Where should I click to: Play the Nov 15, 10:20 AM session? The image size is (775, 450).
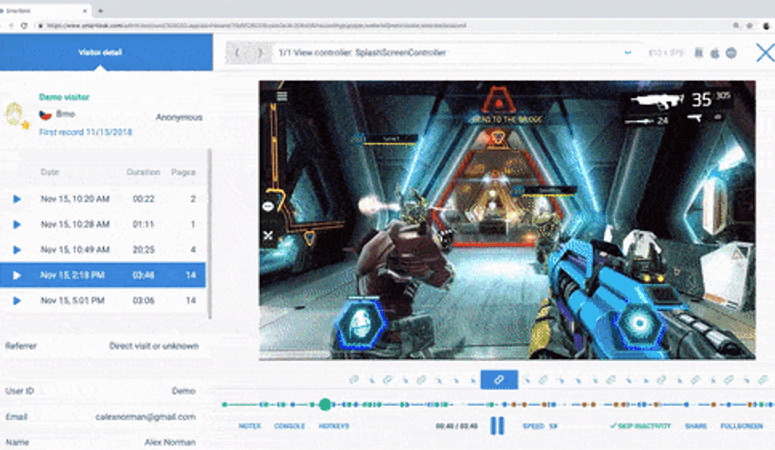point(17,199)
